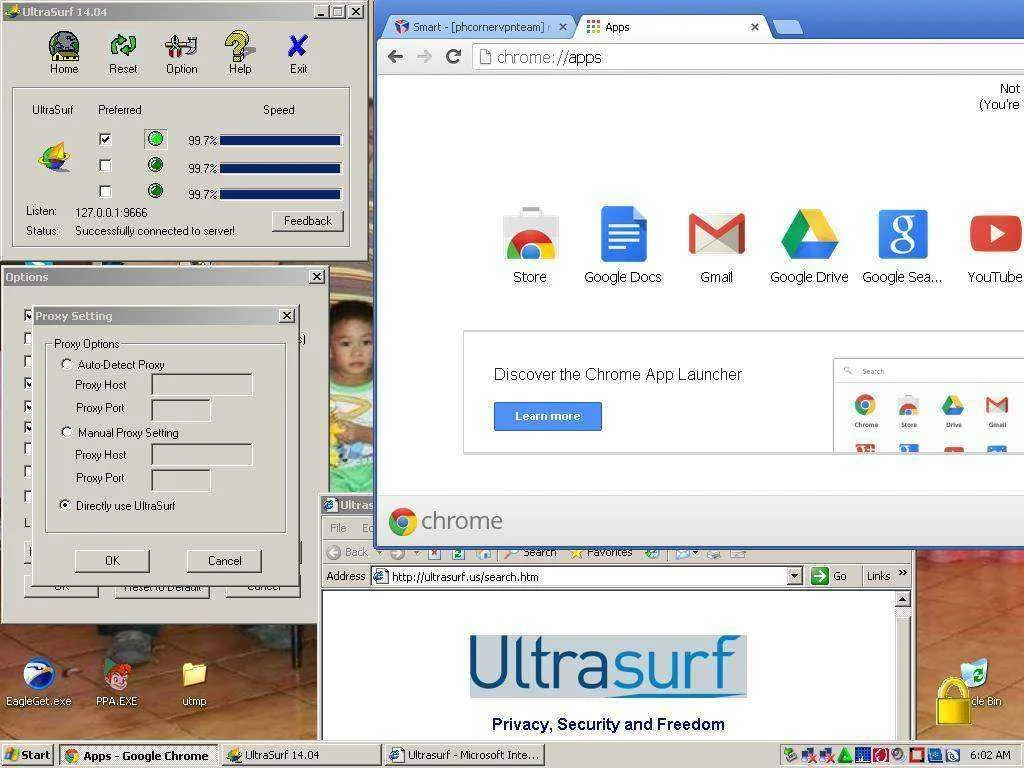Select the first green server indicator

click(155, 138)
